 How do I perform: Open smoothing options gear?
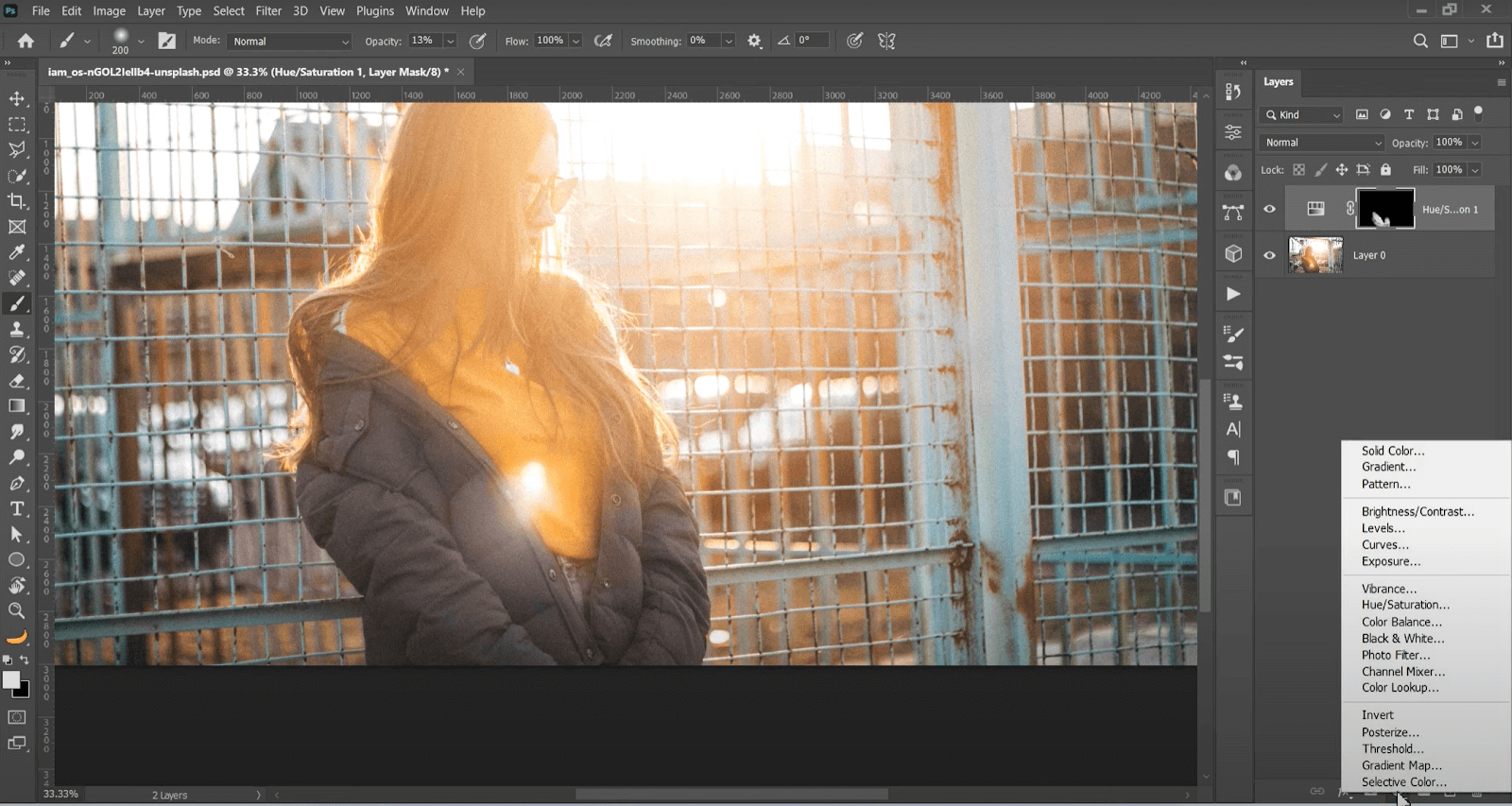[754, 41]
